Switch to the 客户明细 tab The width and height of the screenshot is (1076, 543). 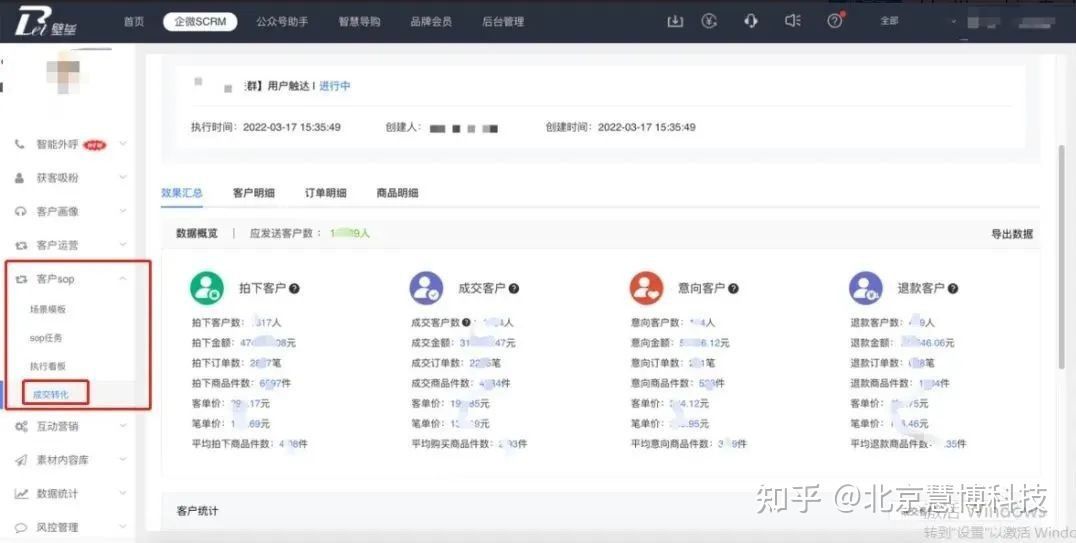253,193
